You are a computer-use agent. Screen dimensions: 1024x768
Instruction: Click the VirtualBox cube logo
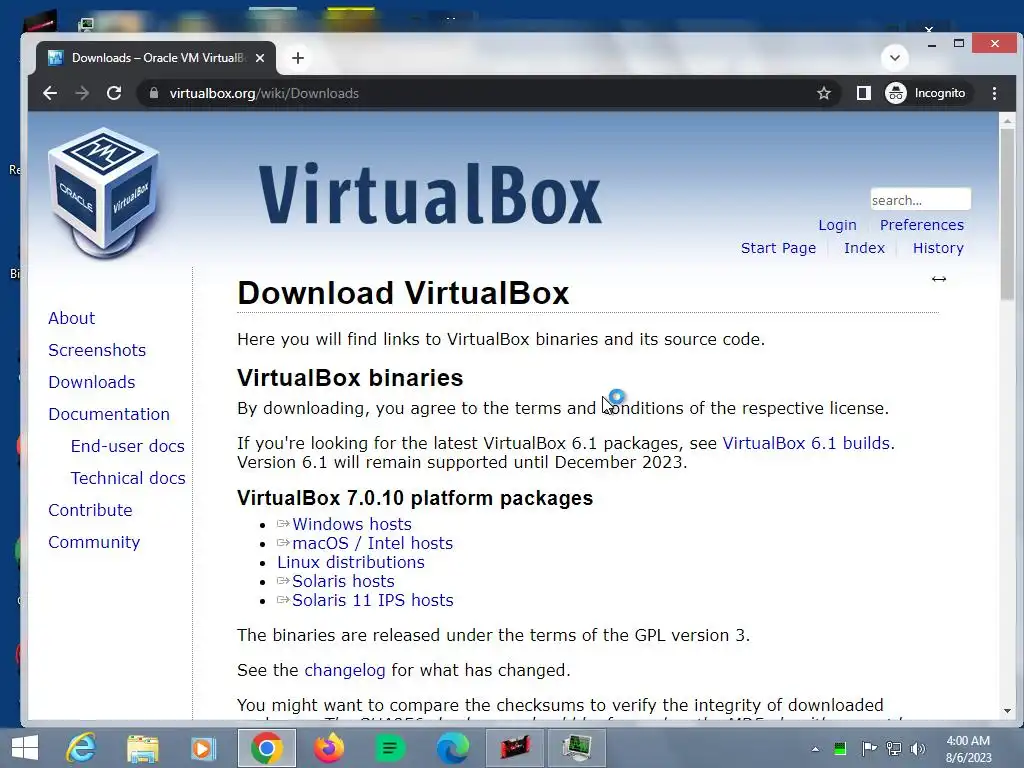(x=104, y=192)
